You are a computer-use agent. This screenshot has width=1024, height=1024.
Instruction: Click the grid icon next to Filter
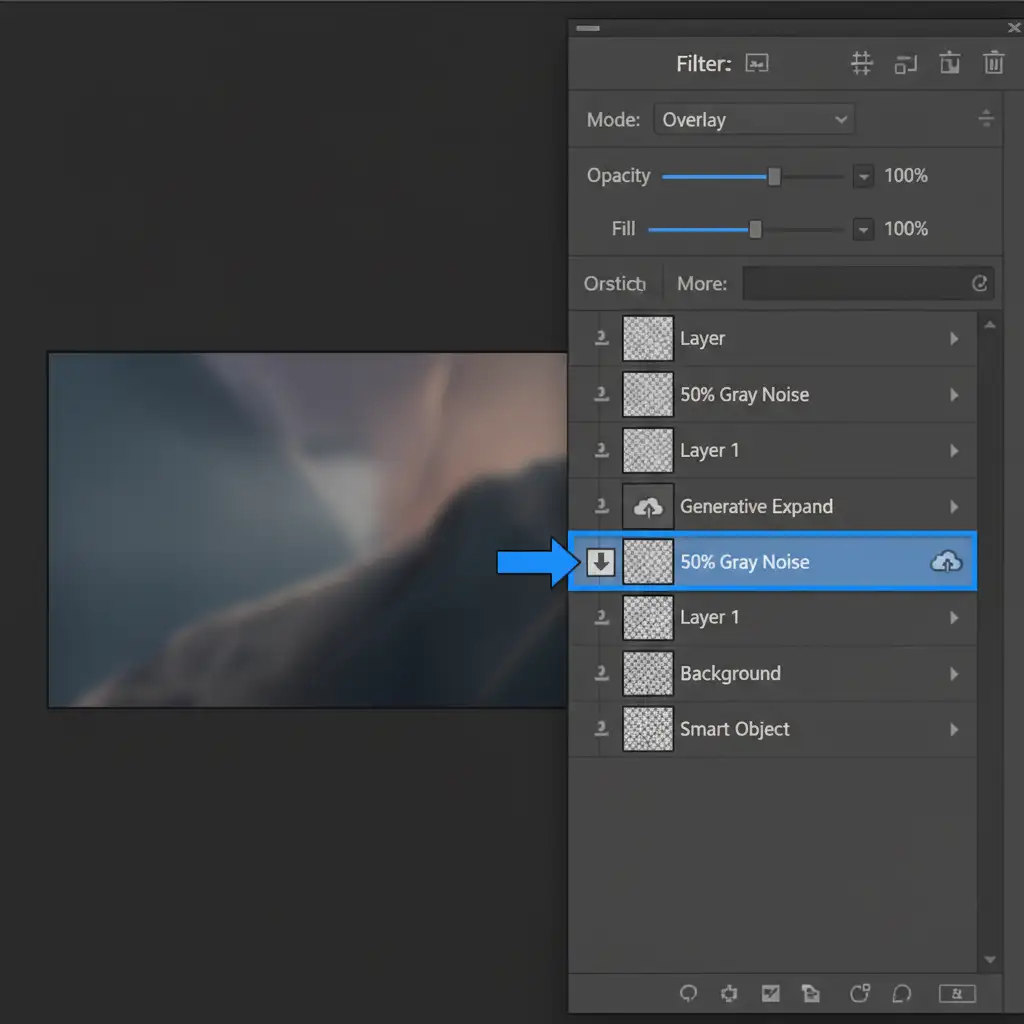pos(861,64)
